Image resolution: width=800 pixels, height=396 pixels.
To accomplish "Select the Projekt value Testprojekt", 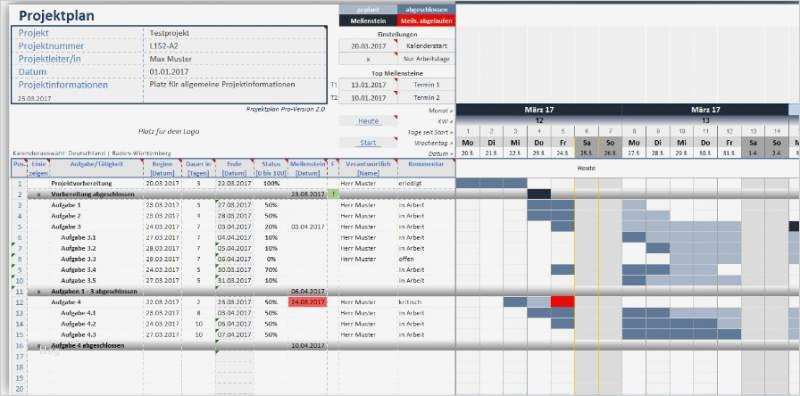I will 169,33.
